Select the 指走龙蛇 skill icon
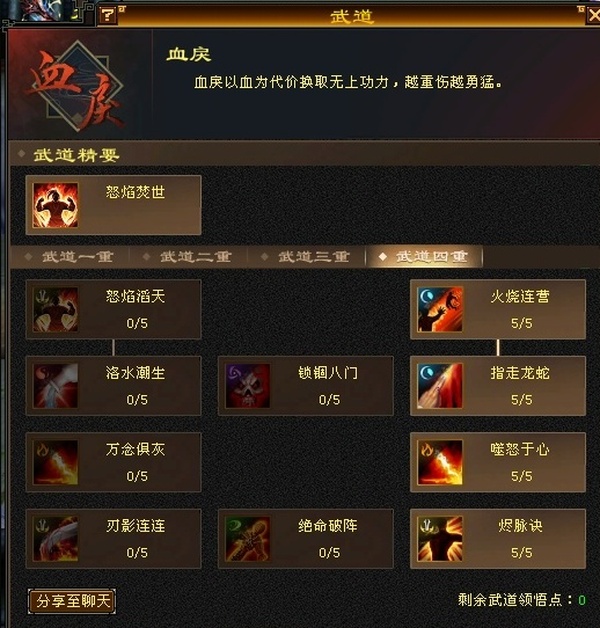The width and height of the screenshot is (600, 628). 440,386
